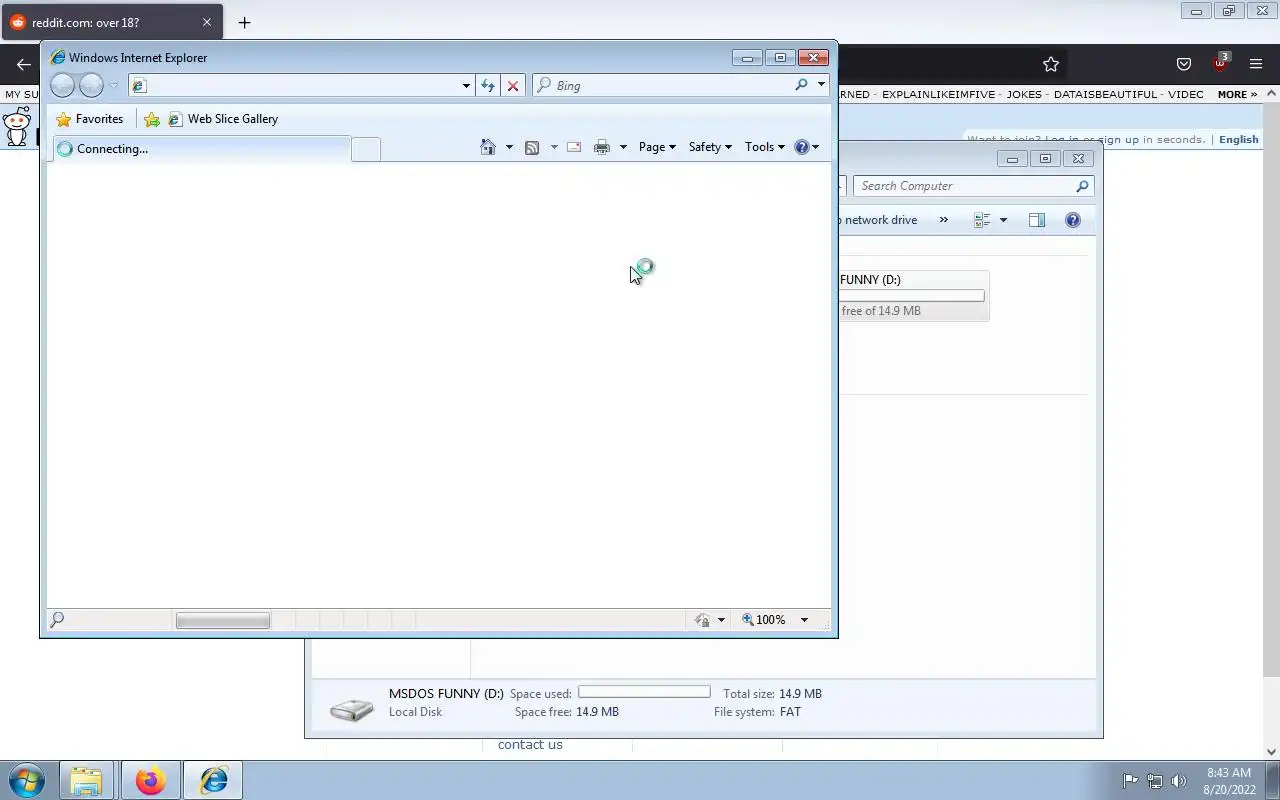
Task: Open the Tools menu
Action: pos(765,147)
